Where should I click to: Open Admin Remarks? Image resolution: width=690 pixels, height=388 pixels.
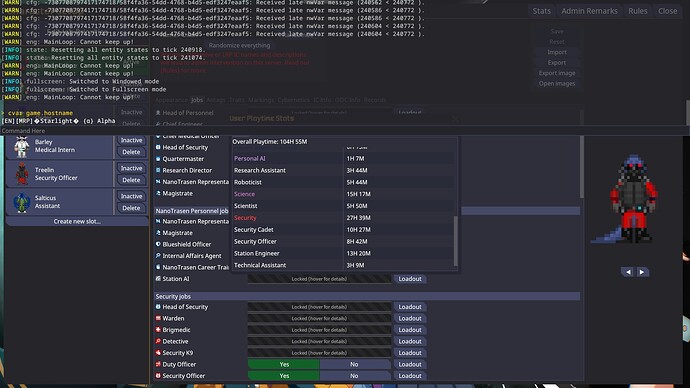pyautogui.click(x=589, y=11)
